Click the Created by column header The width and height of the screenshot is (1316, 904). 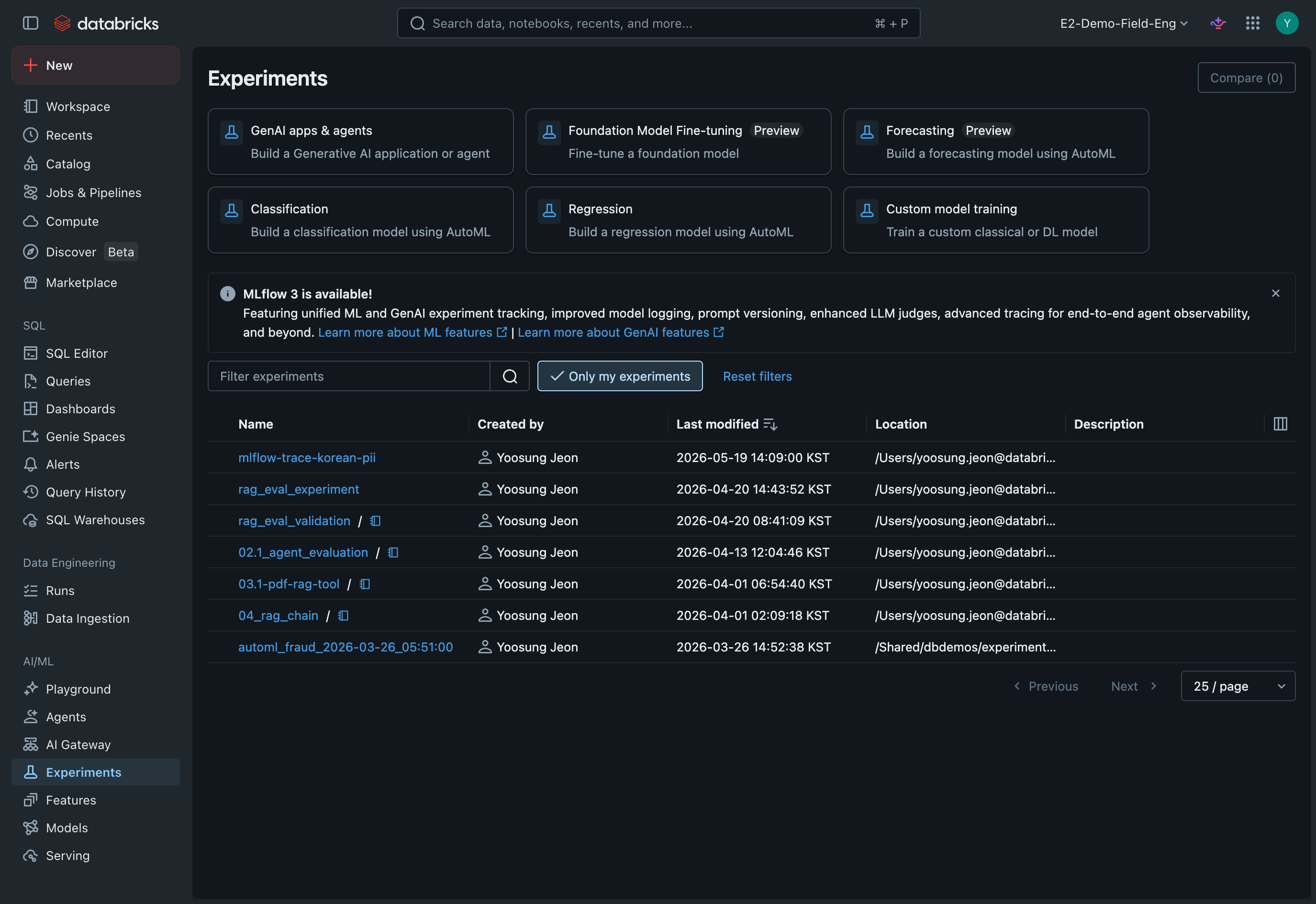coord(510,424)
